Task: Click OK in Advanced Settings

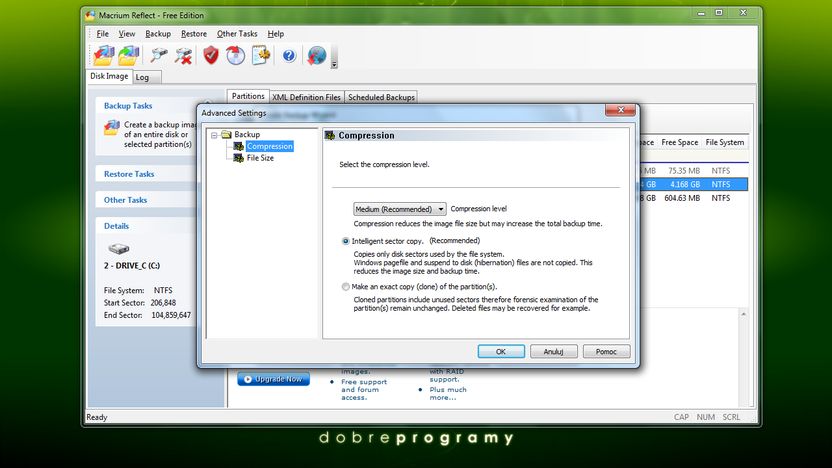Action: (501, 352)
